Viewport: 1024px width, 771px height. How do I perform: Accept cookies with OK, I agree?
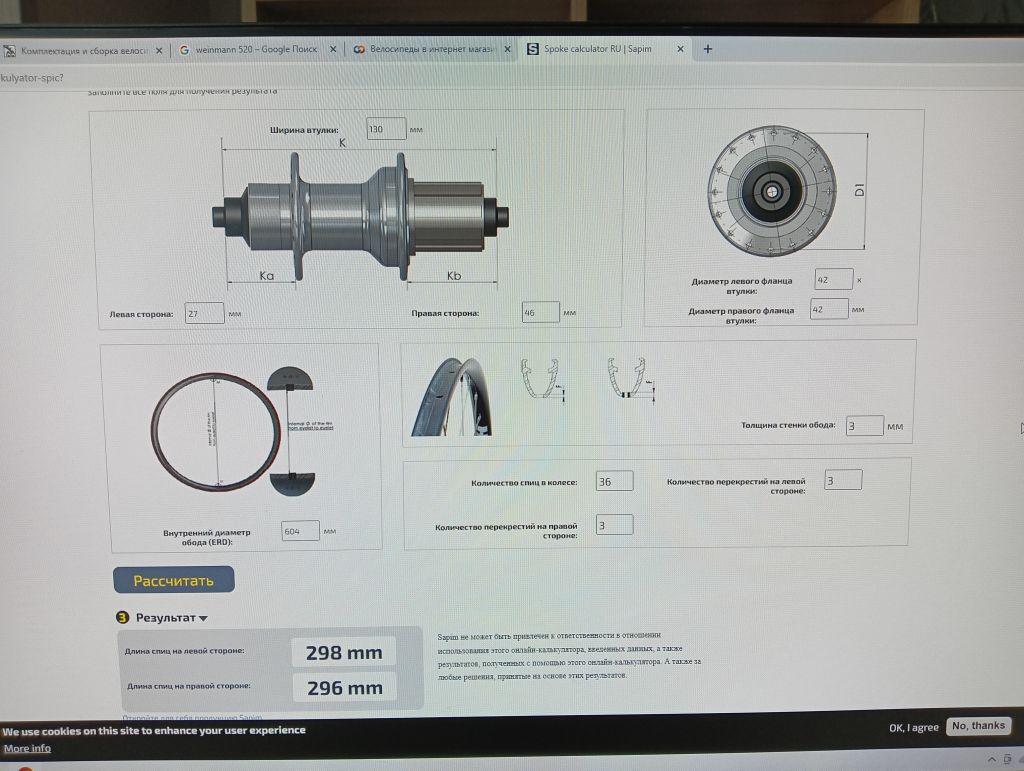coord(913,727)
